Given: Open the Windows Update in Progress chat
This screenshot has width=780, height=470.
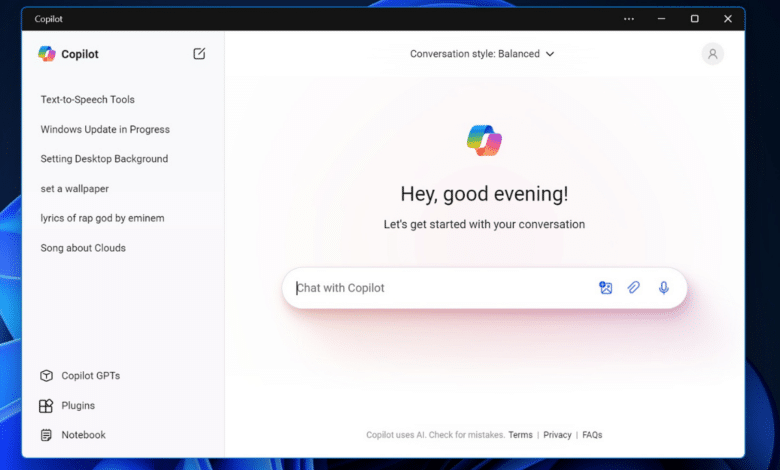Looking at the screenshot, I should [x=105, y=129].
